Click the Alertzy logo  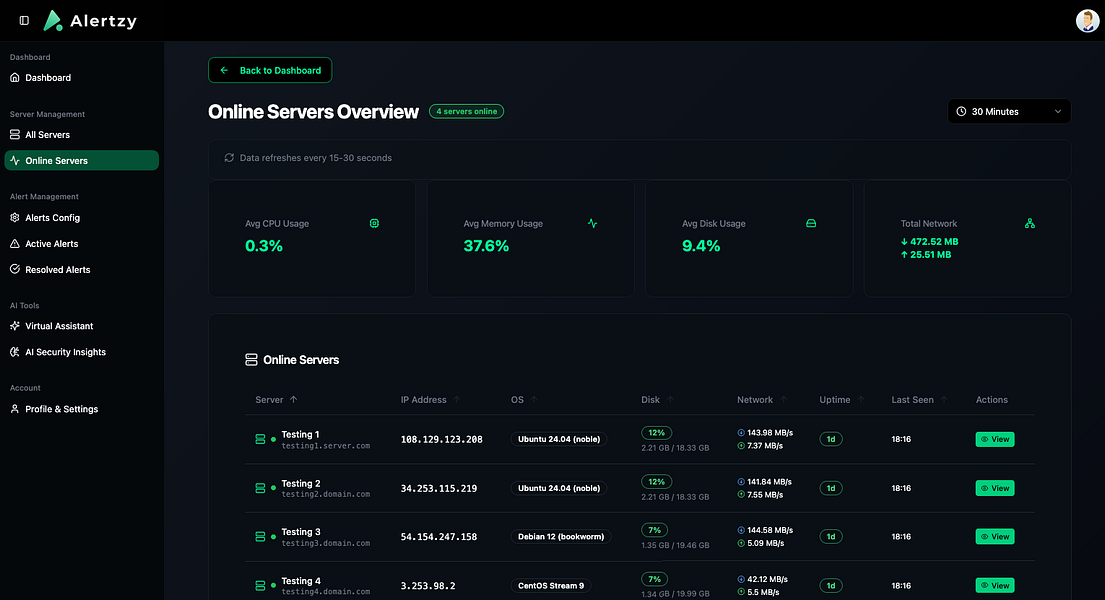point(89,21)
